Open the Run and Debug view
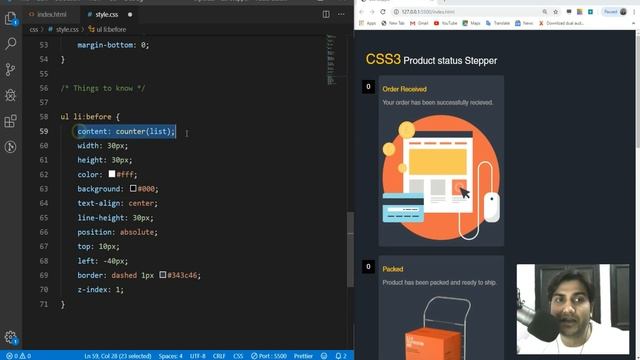 11,95
